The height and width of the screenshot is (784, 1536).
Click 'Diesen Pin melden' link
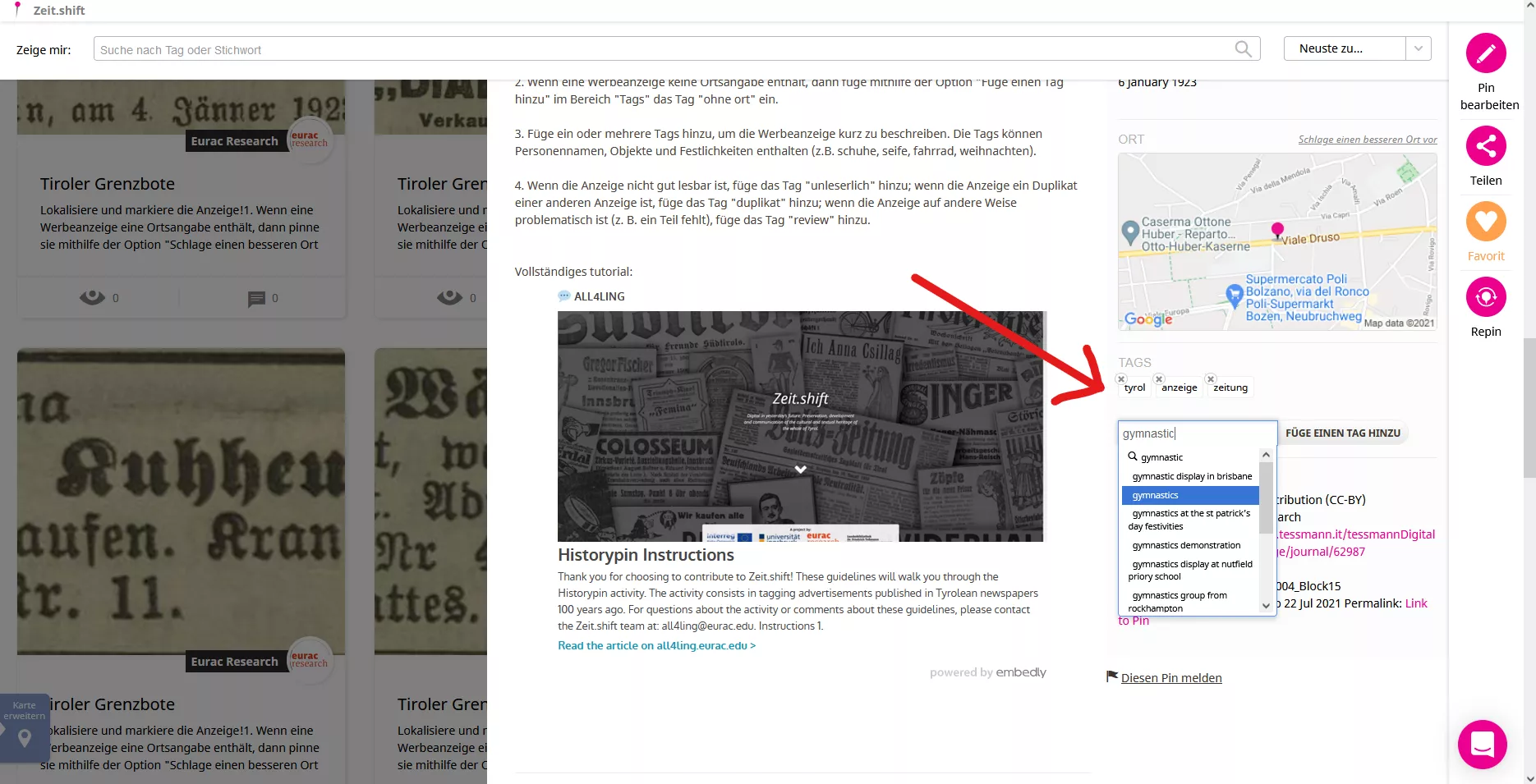point(1171,678)
